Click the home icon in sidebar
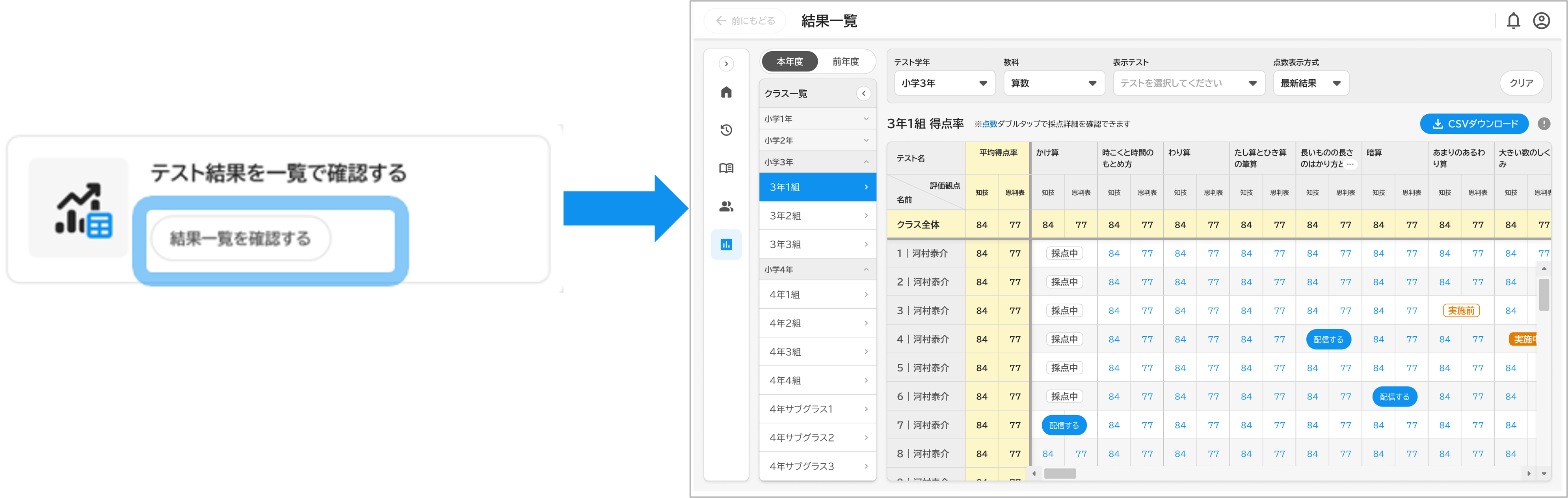1568x498 pixels. tap(726, 92)
